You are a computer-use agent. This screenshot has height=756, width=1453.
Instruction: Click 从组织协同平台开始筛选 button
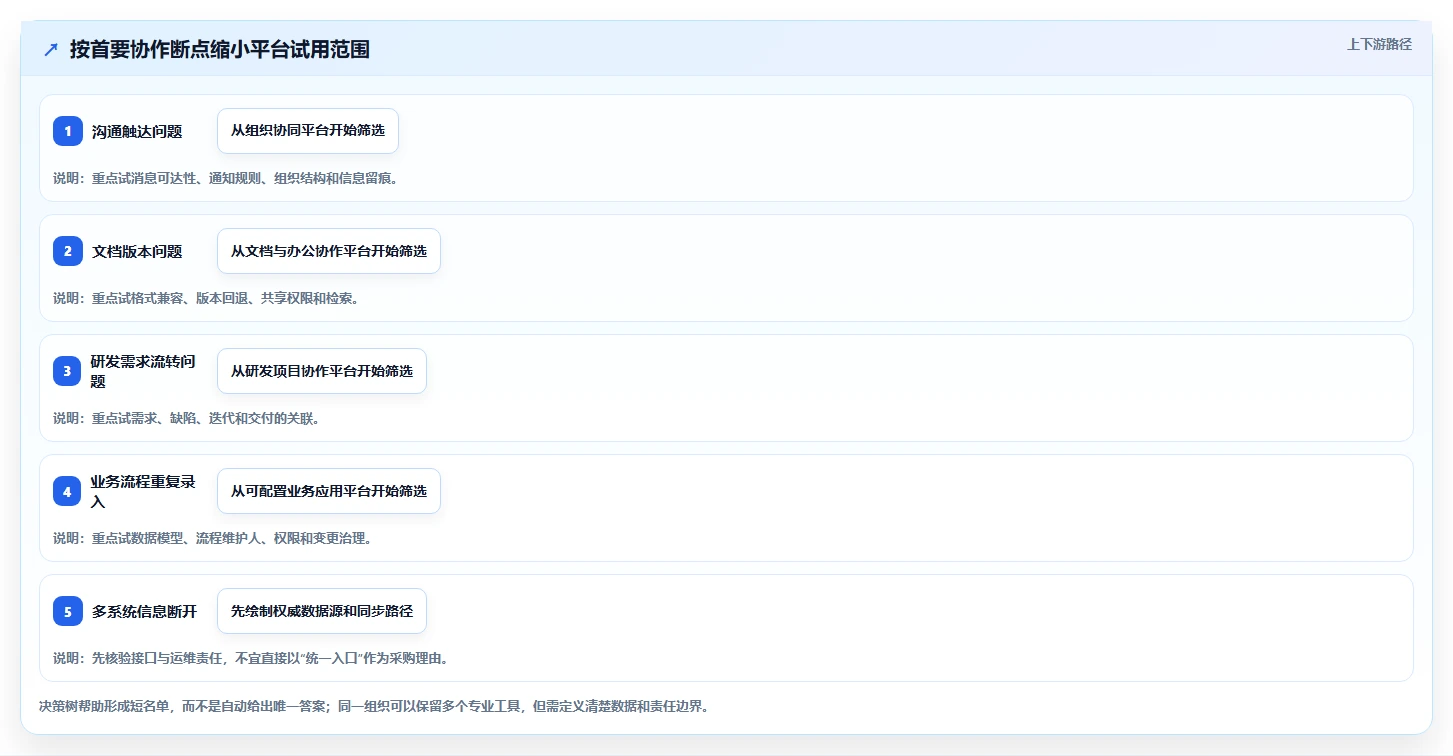click(x=308, y=131)
